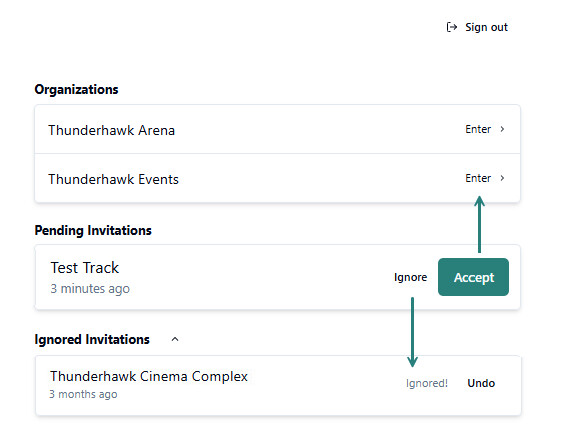Click the '3 months ago' timestamp
This screenshot has height=424, width=568.
pyautogui.click(x=83, y=394)
